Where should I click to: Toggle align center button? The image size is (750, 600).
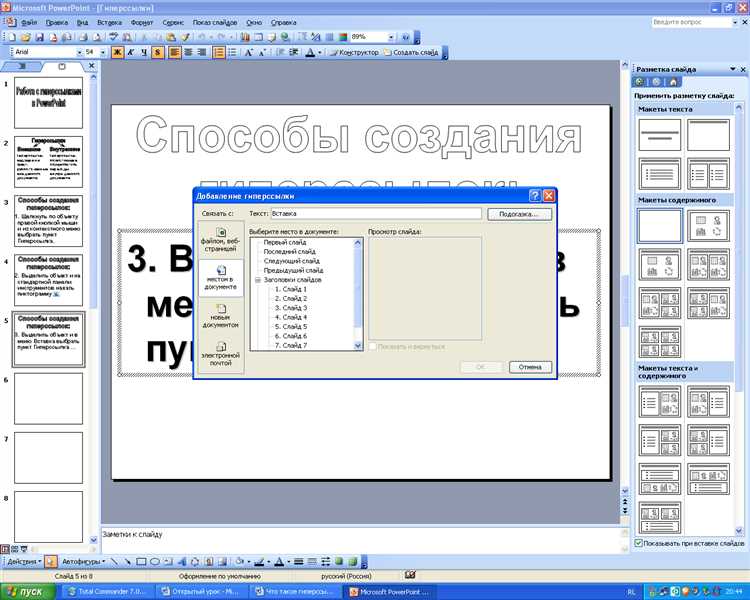point(188,52)
